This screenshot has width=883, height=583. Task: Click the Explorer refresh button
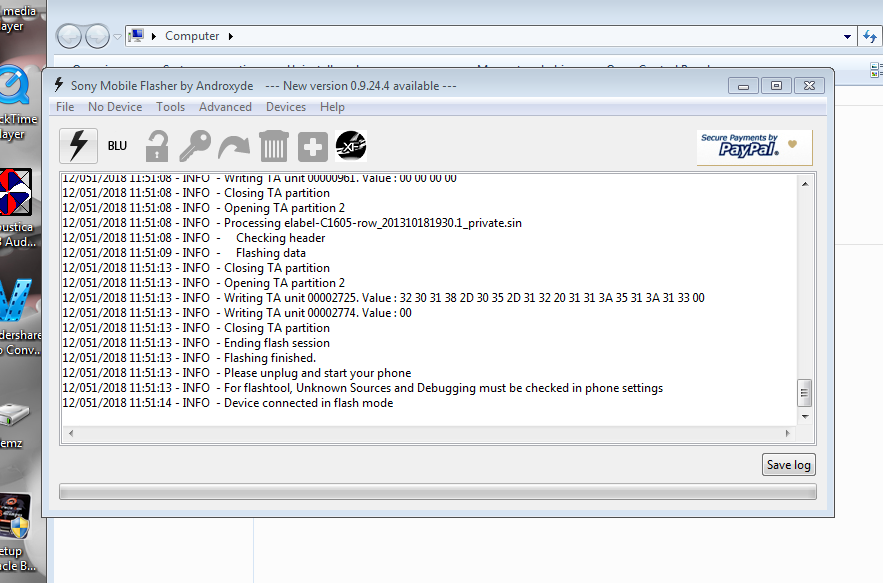coord(869,37)
